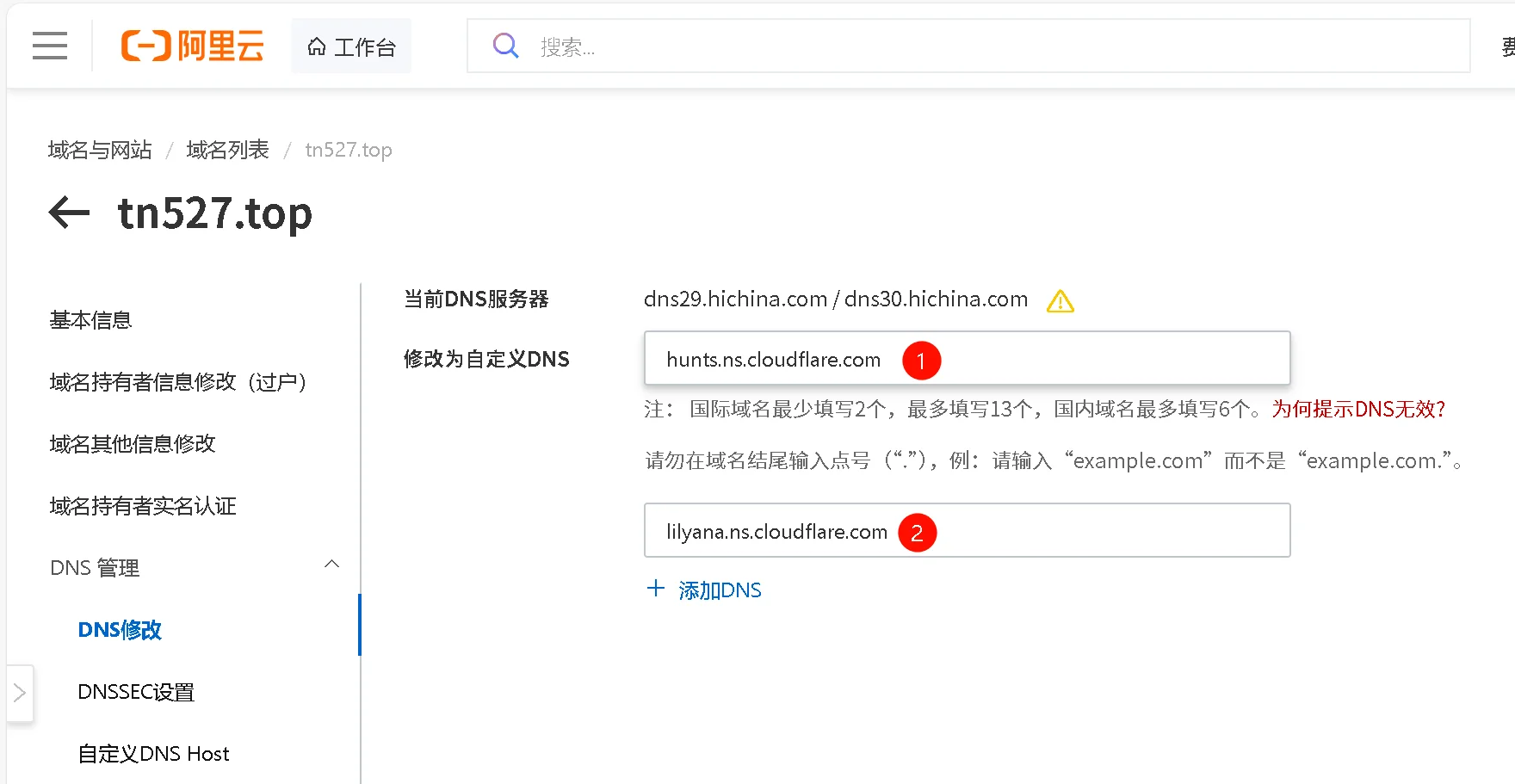The height and width of the screenshot is (784, 1515).
Task: Collapse the DNS 管理 section chevron
Action: (x=331, y=565)
